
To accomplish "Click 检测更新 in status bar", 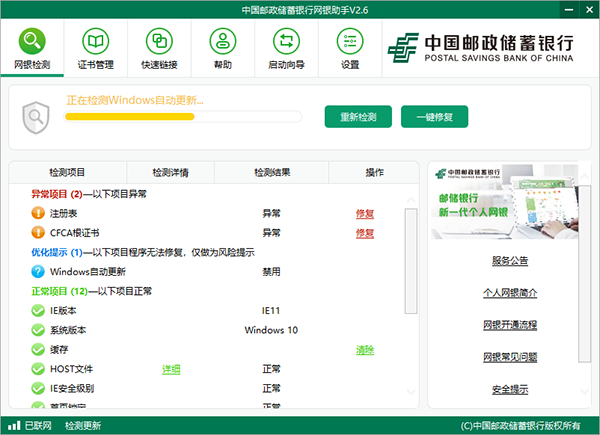I will coord(83,425).
